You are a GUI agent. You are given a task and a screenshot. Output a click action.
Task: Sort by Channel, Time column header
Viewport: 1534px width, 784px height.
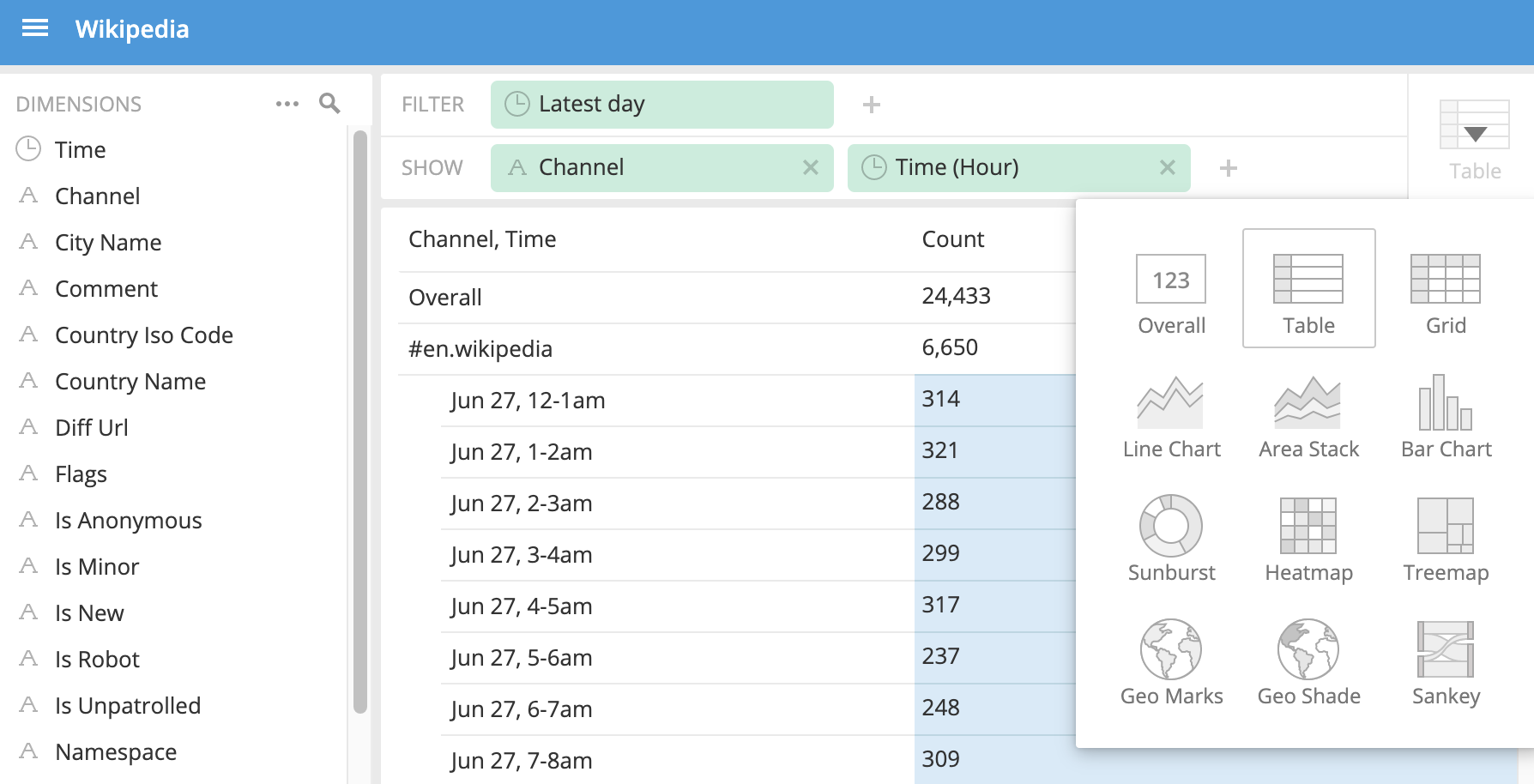click(482, 239)
